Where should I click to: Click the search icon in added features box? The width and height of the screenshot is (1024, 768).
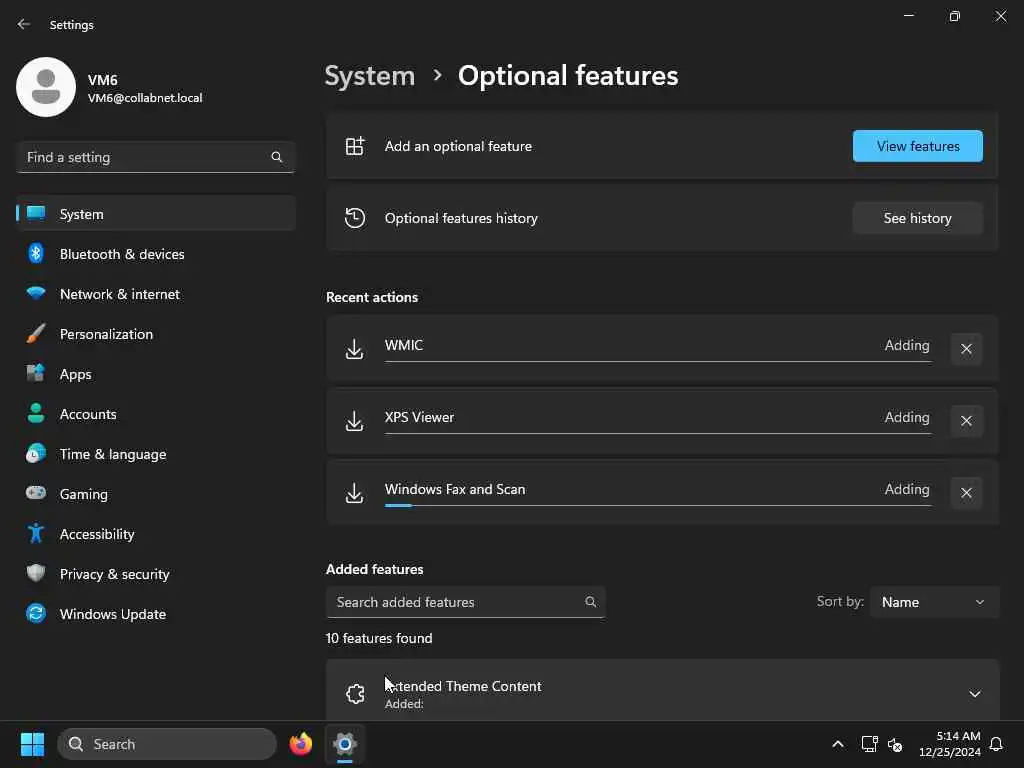click(x=590, y=602)
